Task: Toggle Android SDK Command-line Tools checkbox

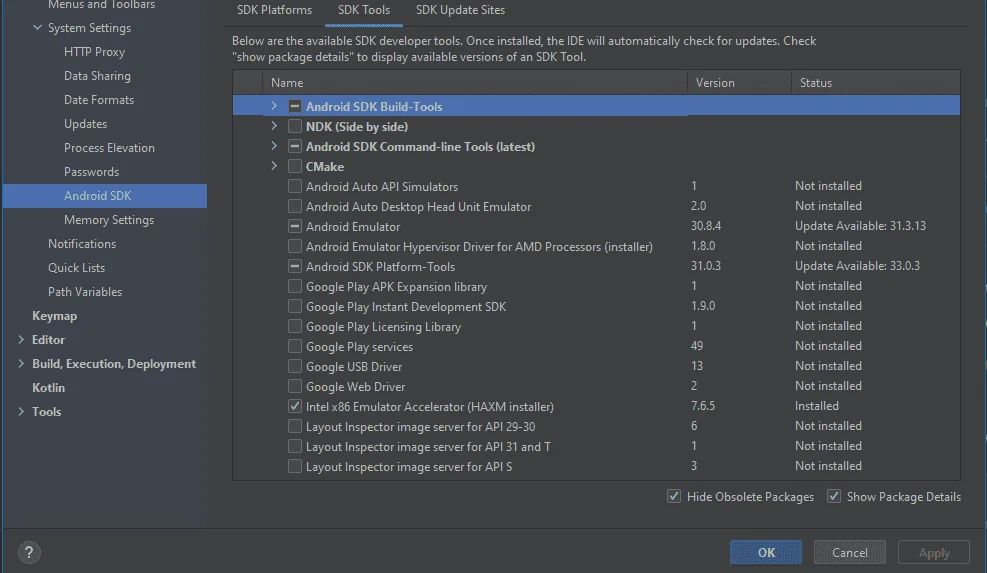Action: pyautogui.click(x=295, y=147)
